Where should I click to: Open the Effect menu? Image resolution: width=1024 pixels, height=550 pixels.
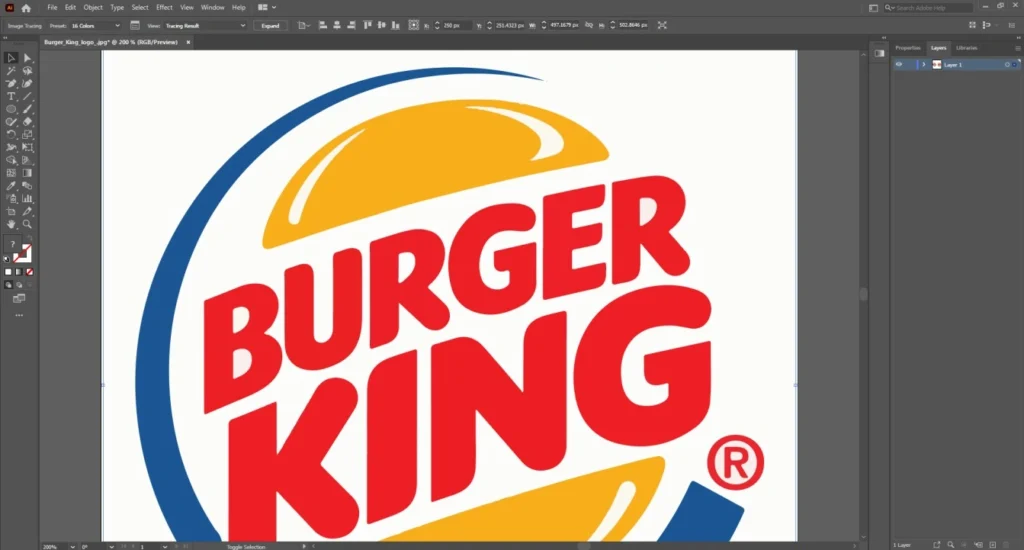click(164, 7)
